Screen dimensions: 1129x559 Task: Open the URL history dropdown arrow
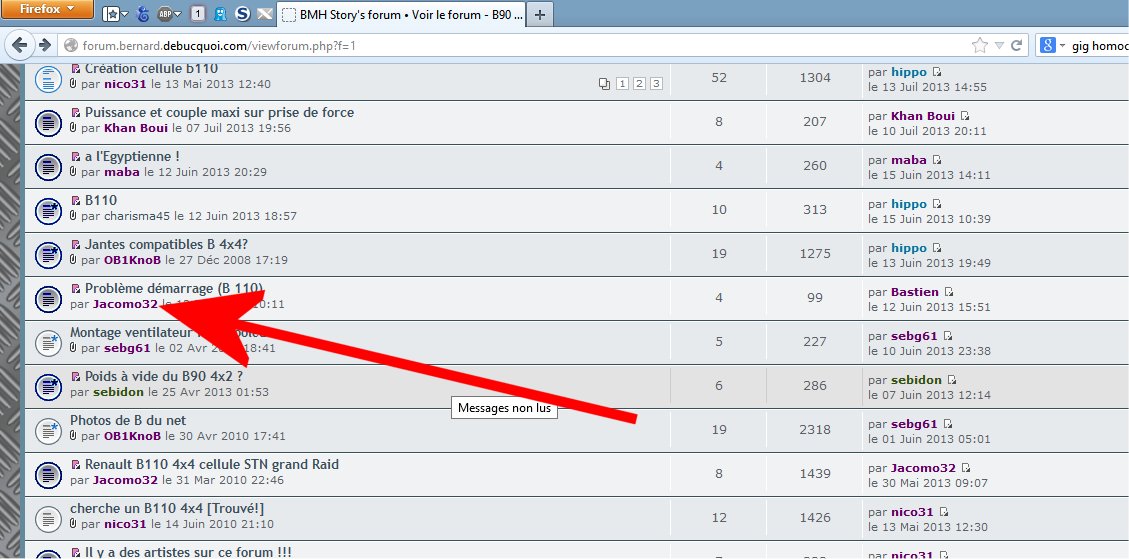pos(998,46)
